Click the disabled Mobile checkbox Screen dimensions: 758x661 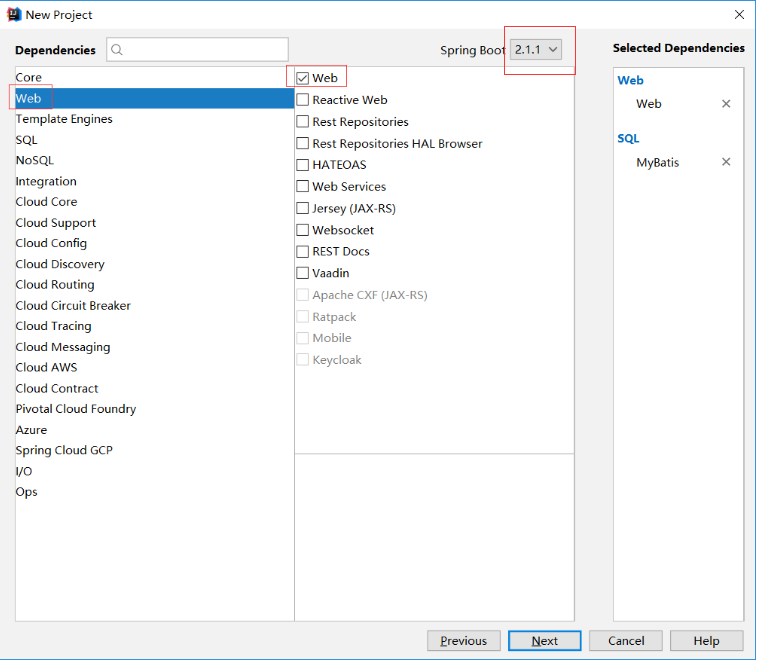pos(303,338)
